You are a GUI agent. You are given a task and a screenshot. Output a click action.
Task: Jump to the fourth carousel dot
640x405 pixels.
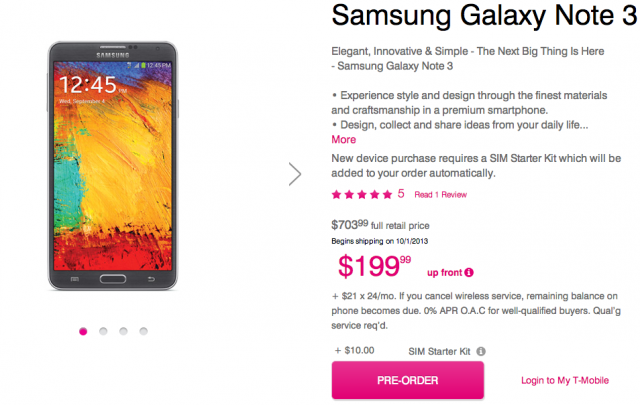click(144, 331)
